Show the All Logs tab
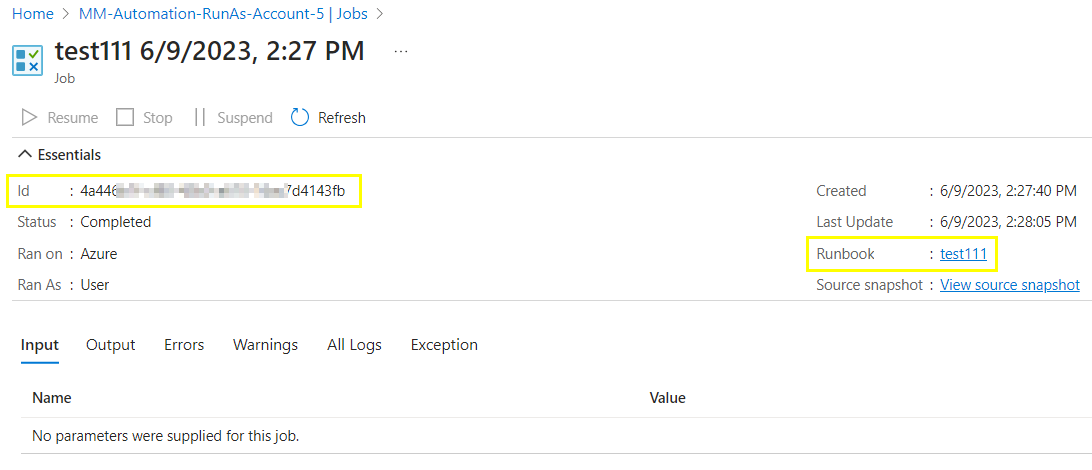Image resolution: width=1092 pixels, height=470 pixels. click(x=354, y=345)
